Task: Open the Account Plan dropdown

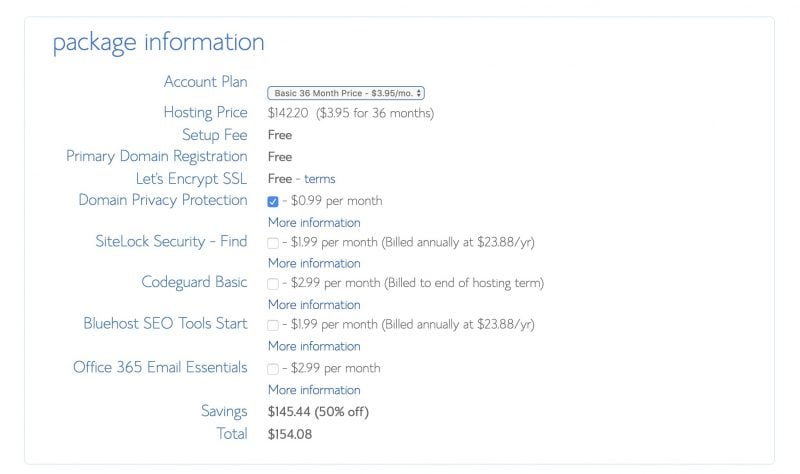Action: 345,93
